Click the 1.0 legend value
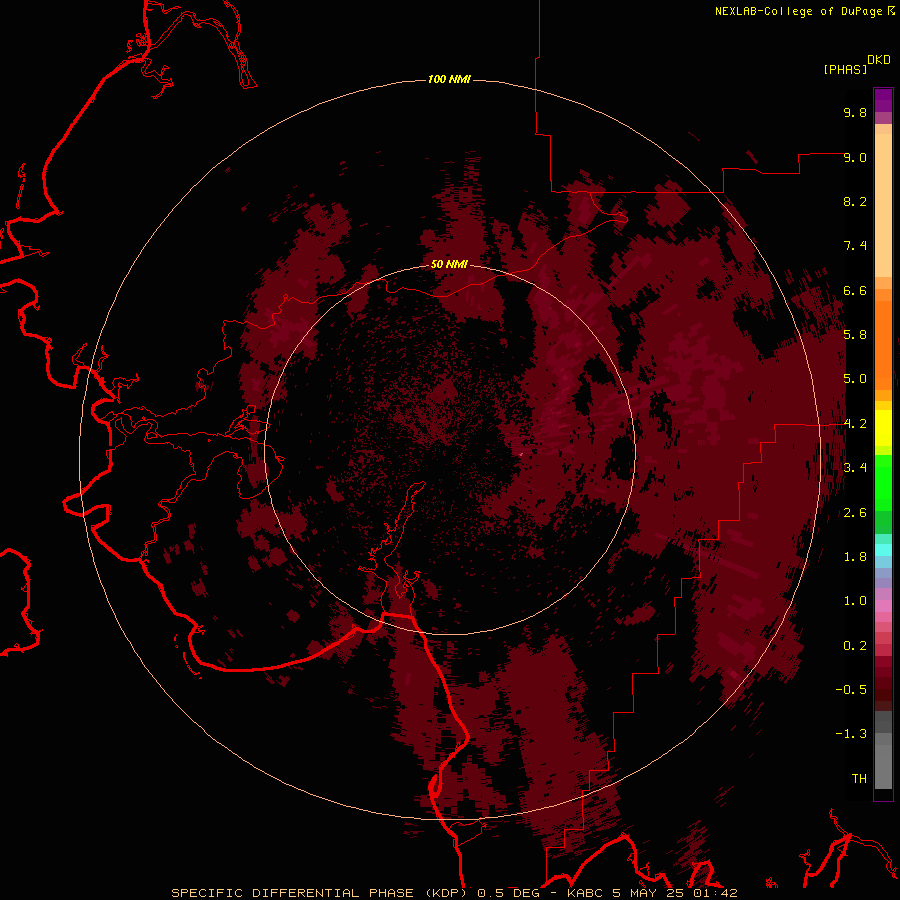Viewport: 900px width, 900px height. click(x=855, y=601)
